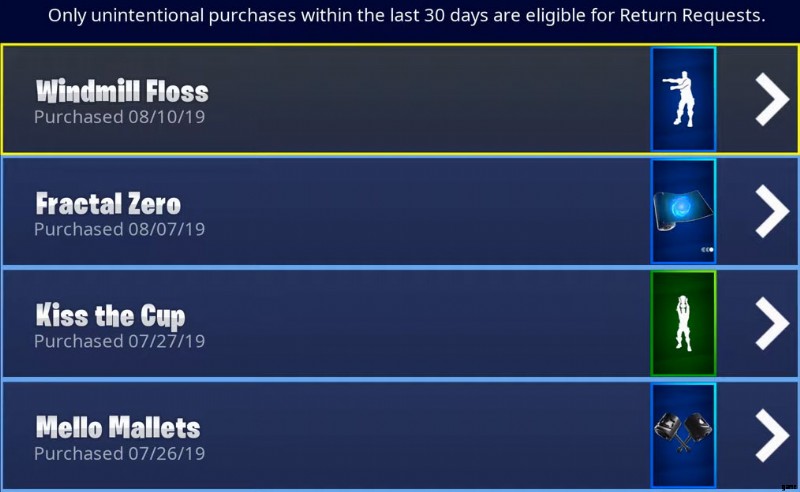Choose the Mello Mallets title
Viewport: 800px width, 492px height.
(x=118, y=429)
